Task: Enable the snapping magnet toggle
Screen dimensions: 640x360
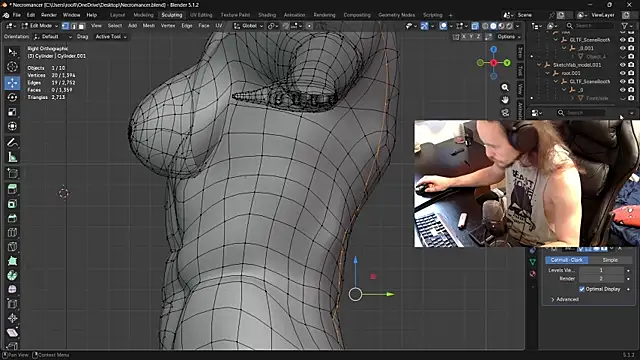Action: pyautogui.click(x=286, y=26)
